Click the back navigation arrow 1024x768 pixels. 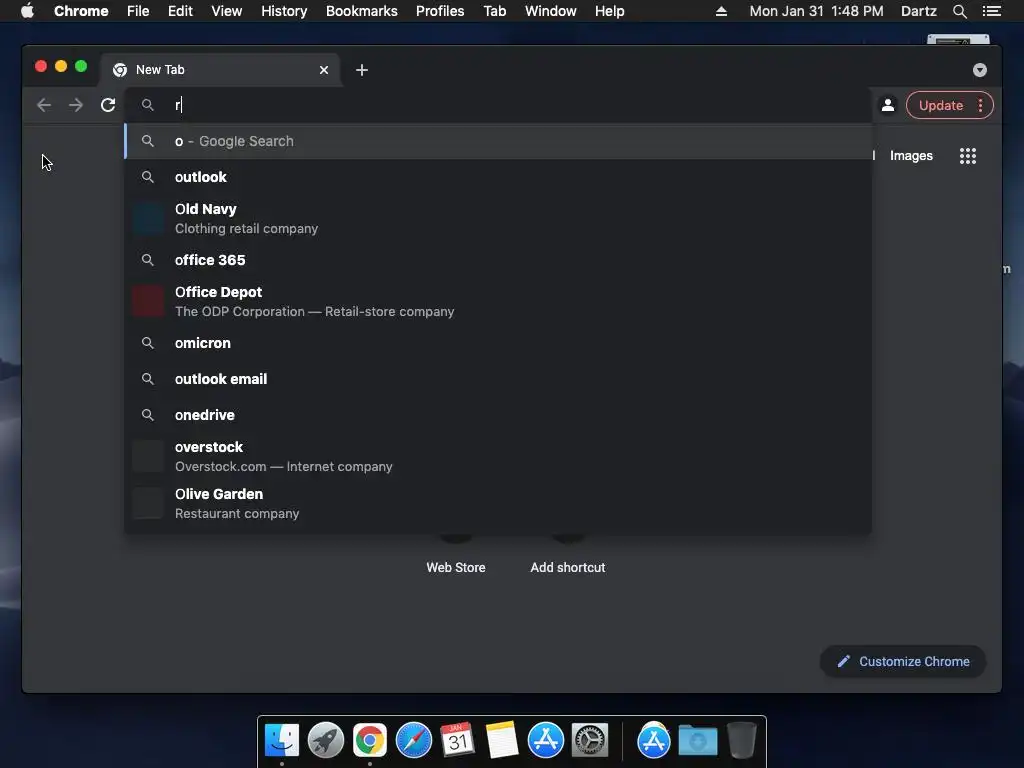tap(44, 105)
